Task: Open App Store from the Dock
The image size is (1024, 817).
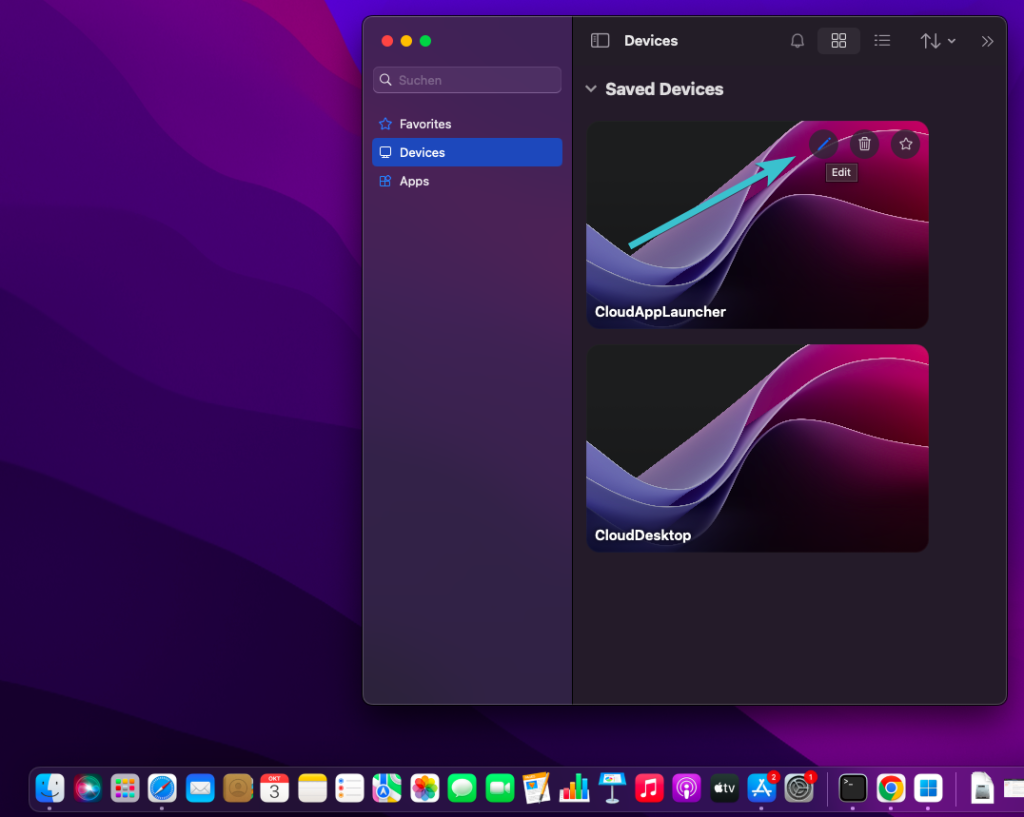Action: 761,788
